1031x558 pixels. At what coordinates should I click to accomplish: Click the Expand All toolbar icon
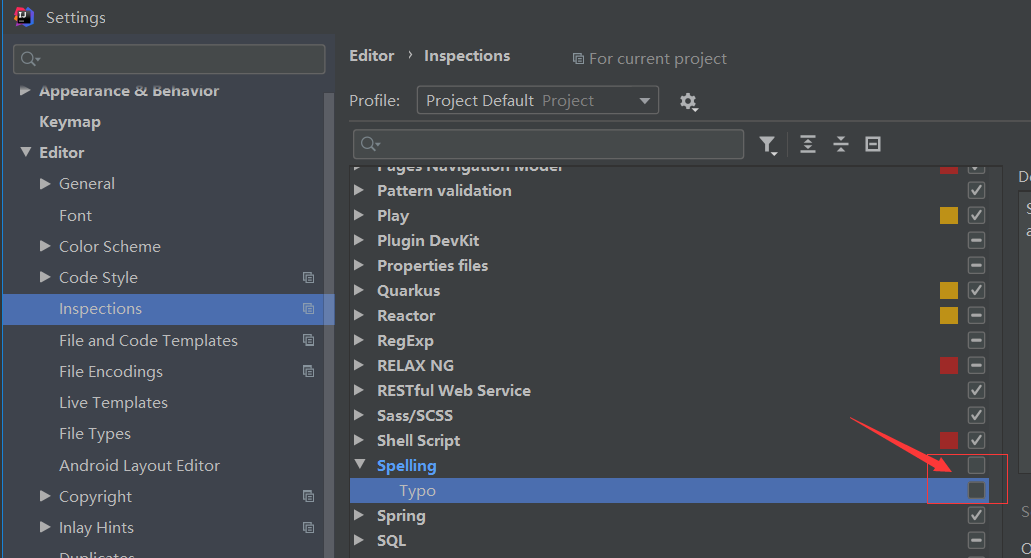pos(808,145)
